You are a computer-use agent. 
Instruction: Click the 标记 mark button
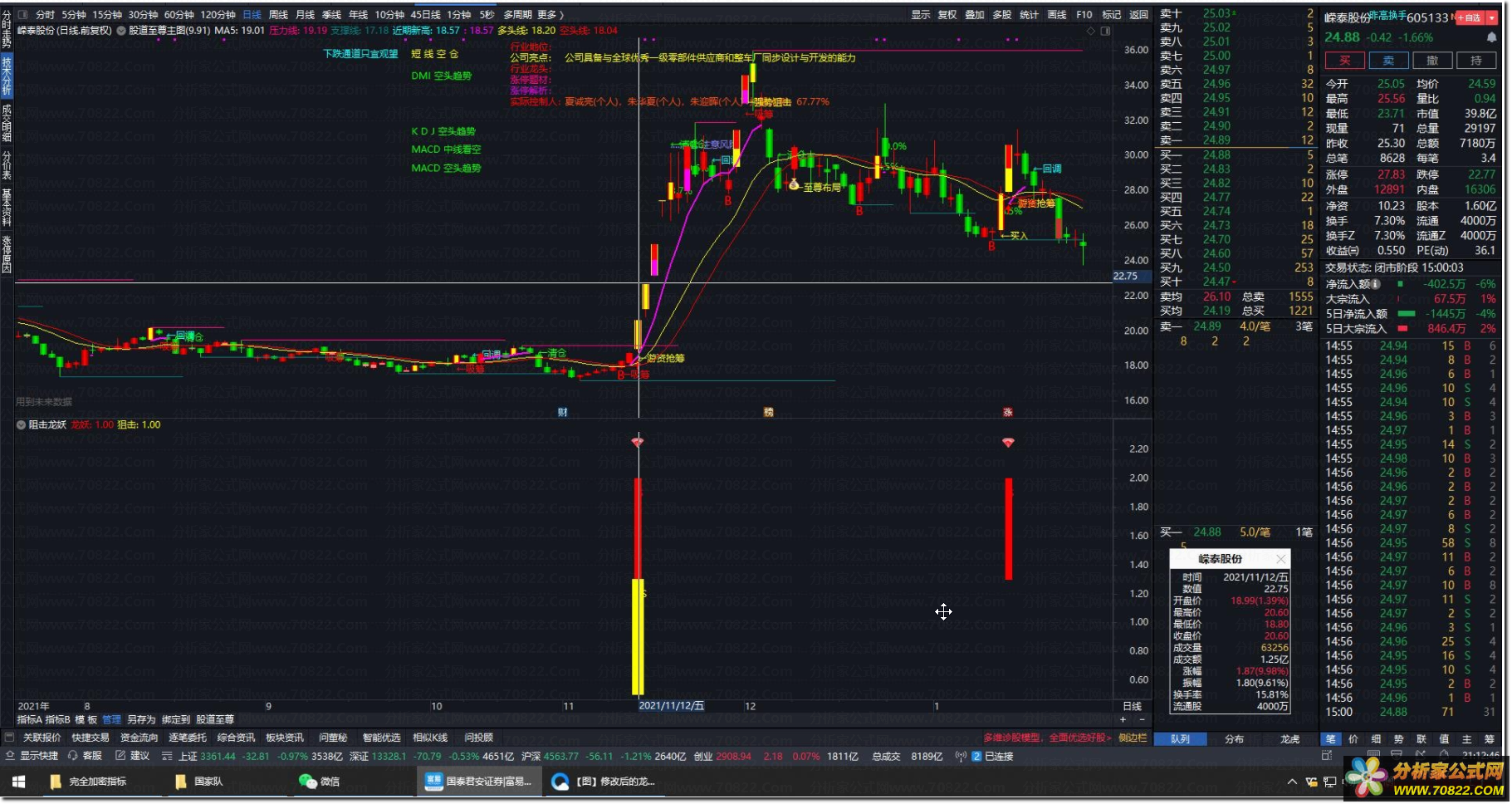pos(1111,15)
